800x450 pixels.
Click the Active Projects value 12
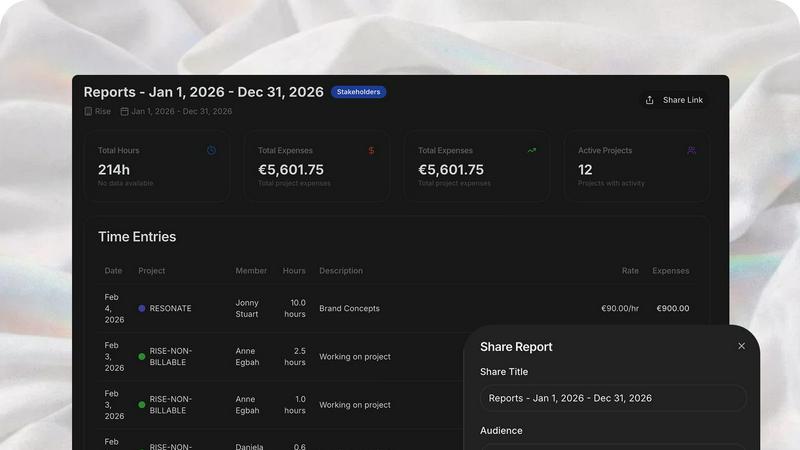pyautogui.click(x=585, y=169)
